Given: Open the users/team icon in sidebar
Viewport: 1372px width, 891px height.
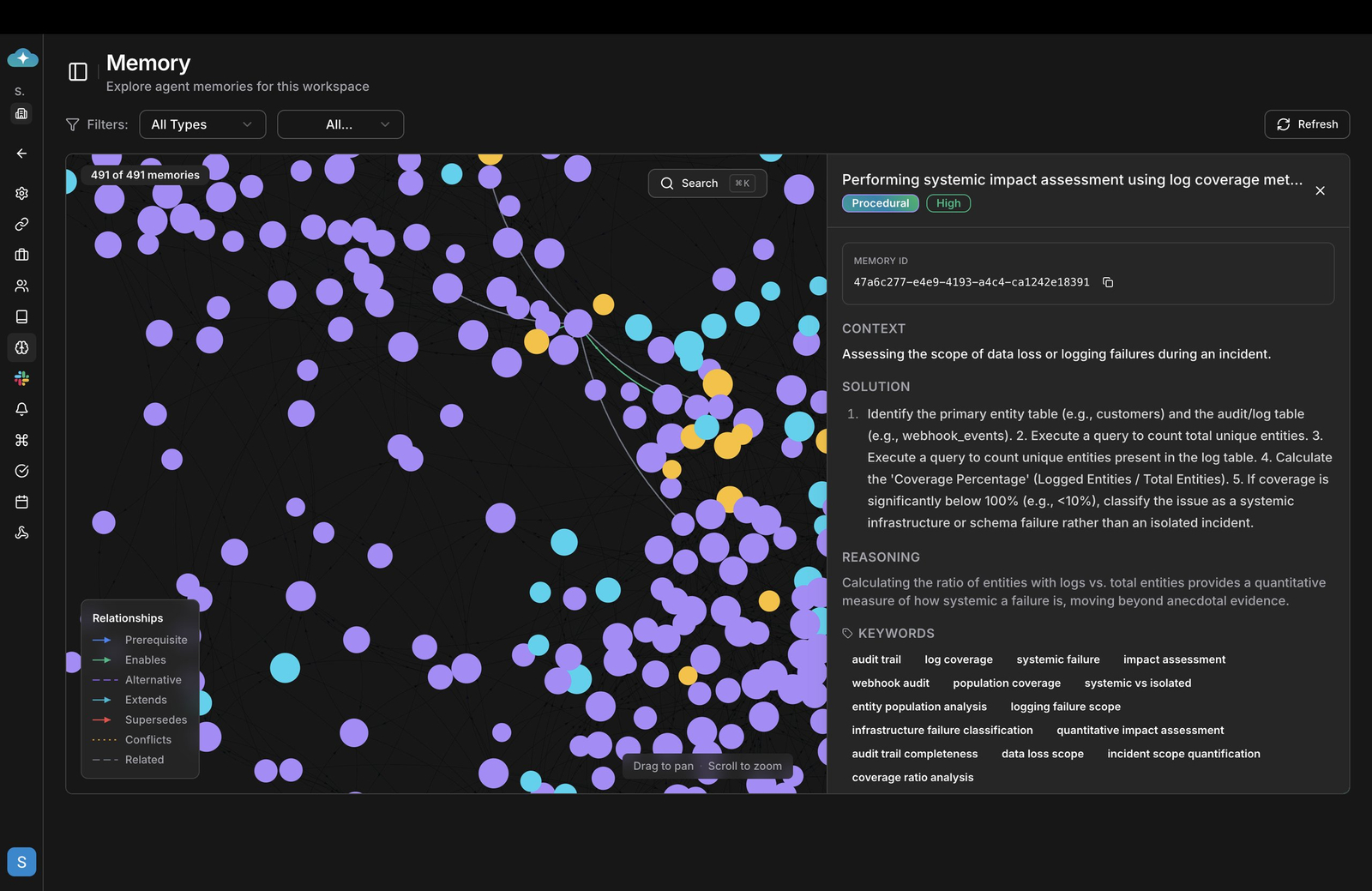Looking at the screenshot, I should (22, 286).
